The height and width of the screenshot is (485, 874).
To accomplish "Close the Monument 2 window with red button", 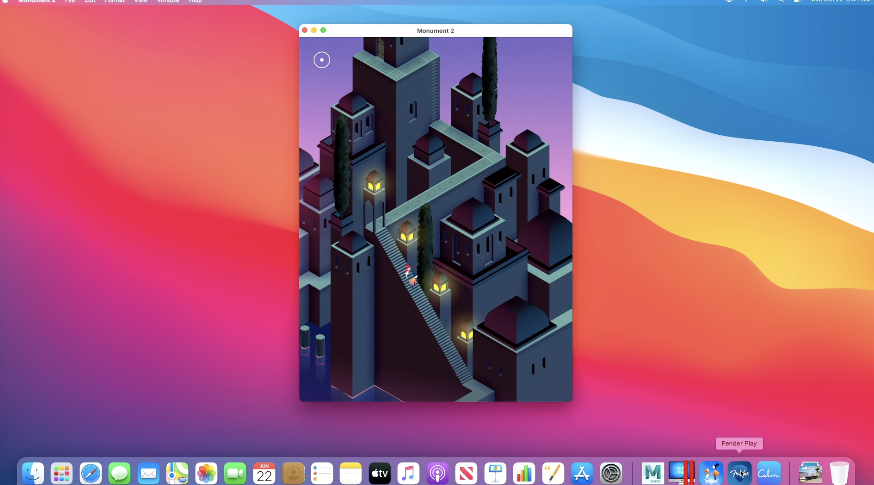I will 305,30.
